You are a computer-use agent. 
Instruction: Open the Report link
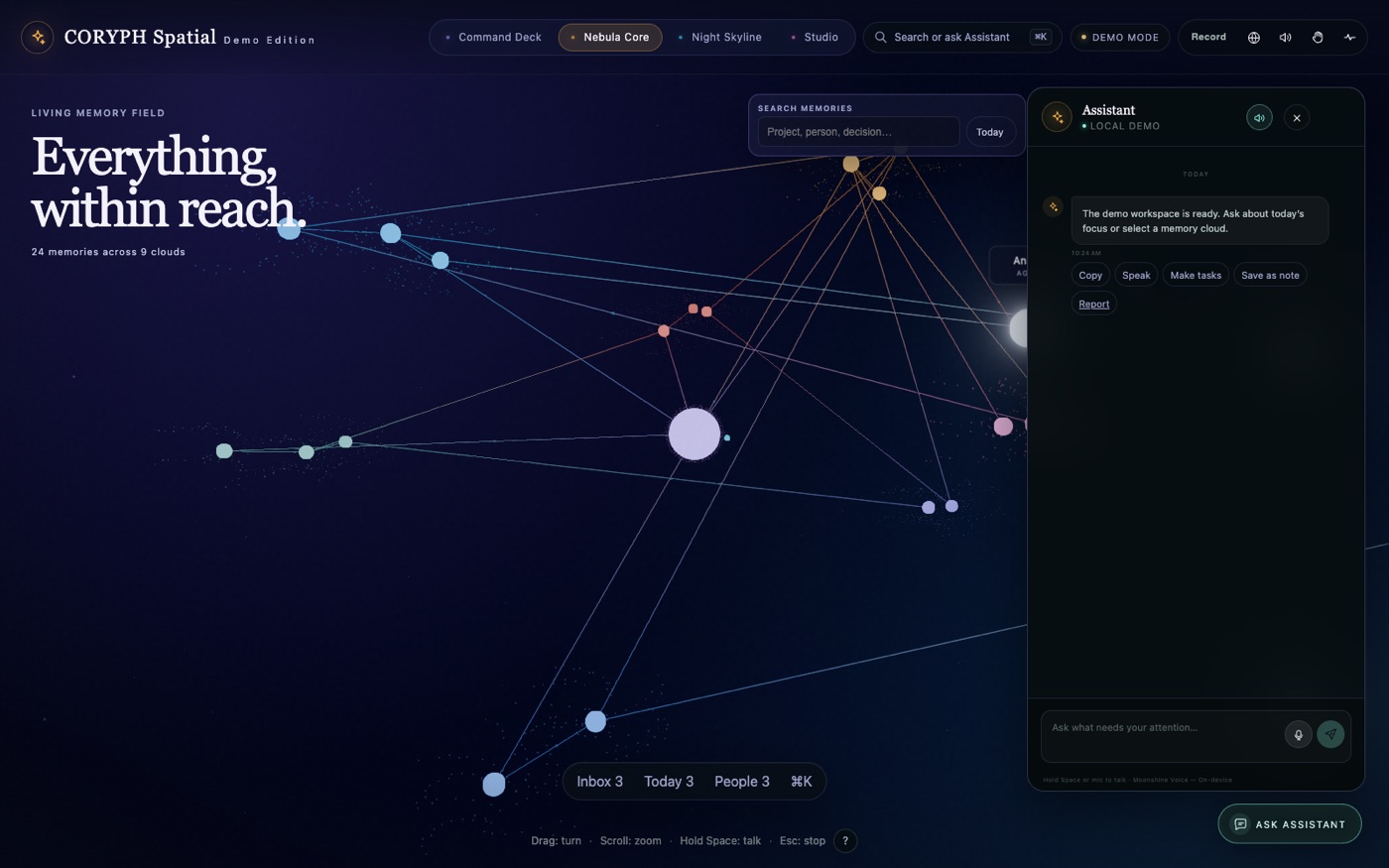(x=1094, y=305)
